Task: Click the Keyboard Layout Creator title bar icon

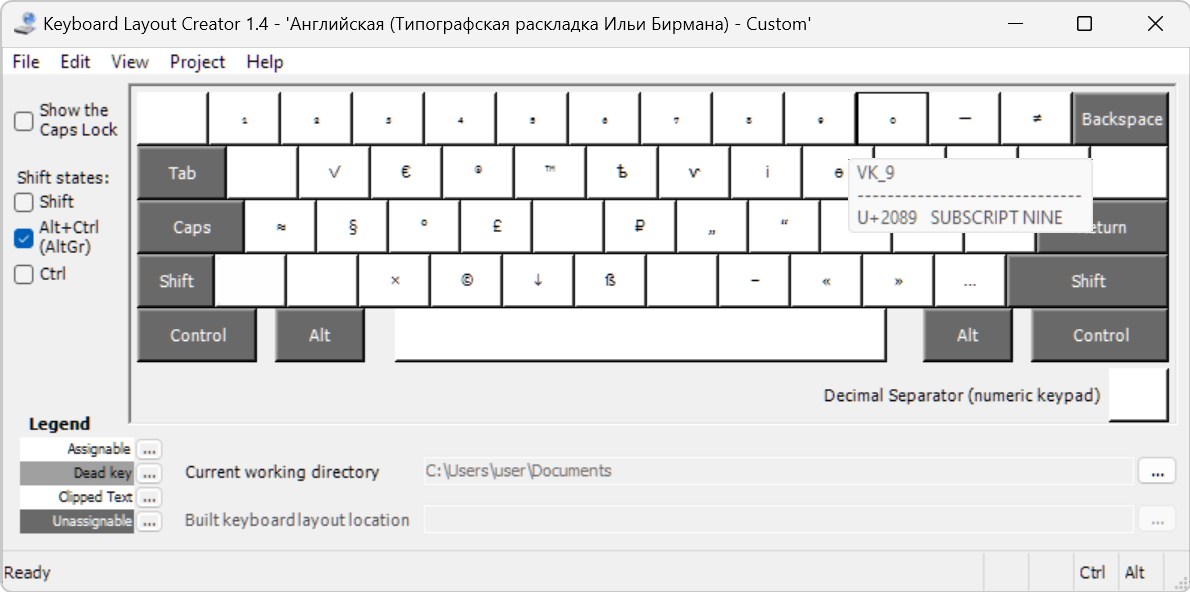Action: coord(26,24)
